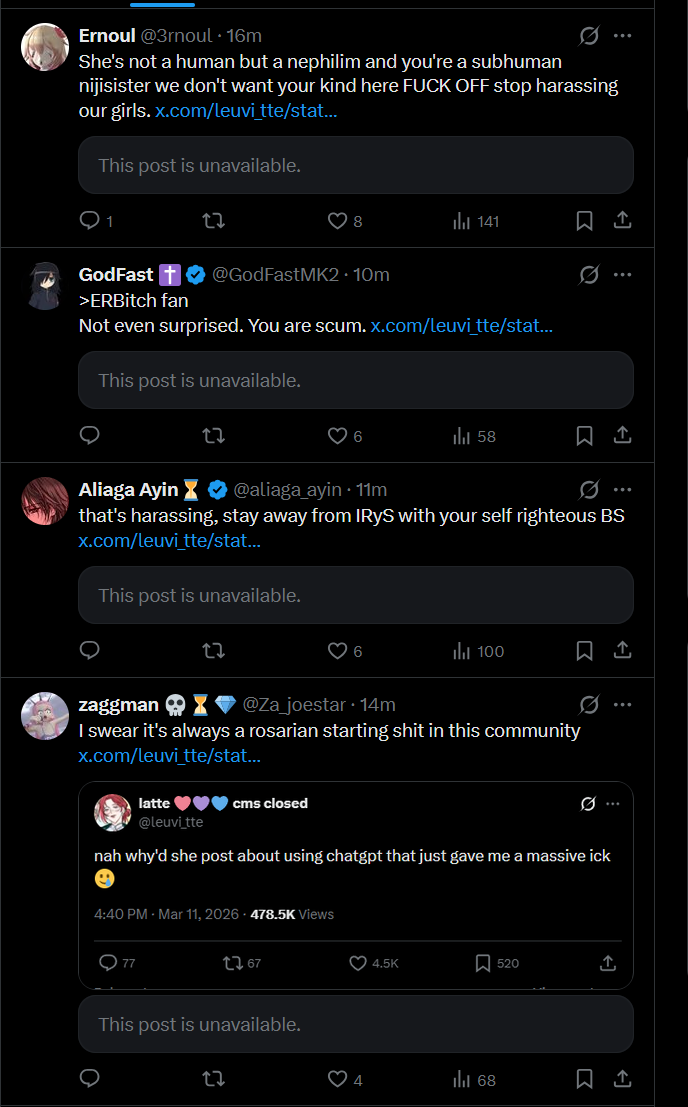Bookmark GodFast's post
This screenshot has width=688, height=1107.
pos(585,436)
